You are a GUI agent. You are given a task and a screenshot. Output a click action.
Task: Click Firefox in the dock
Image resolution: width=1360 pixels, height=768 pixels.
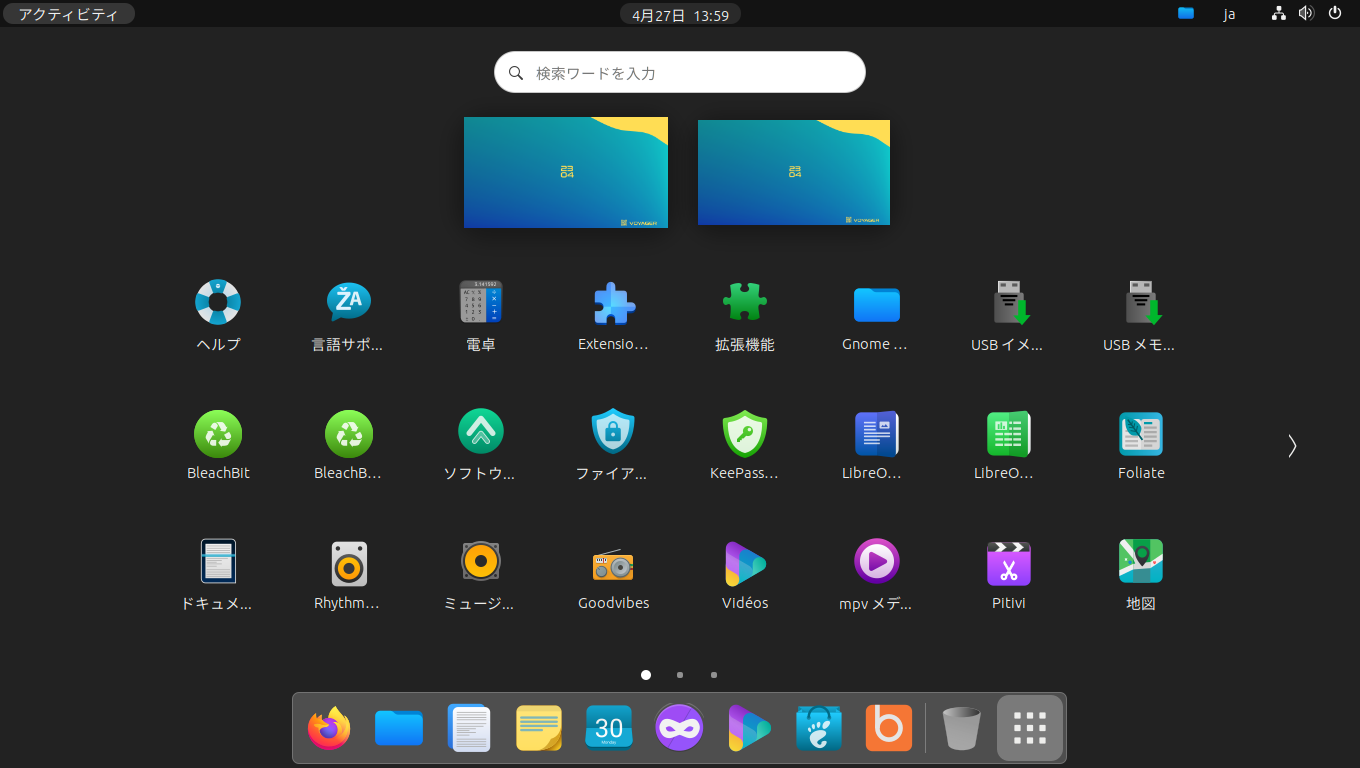click(329, 728)
